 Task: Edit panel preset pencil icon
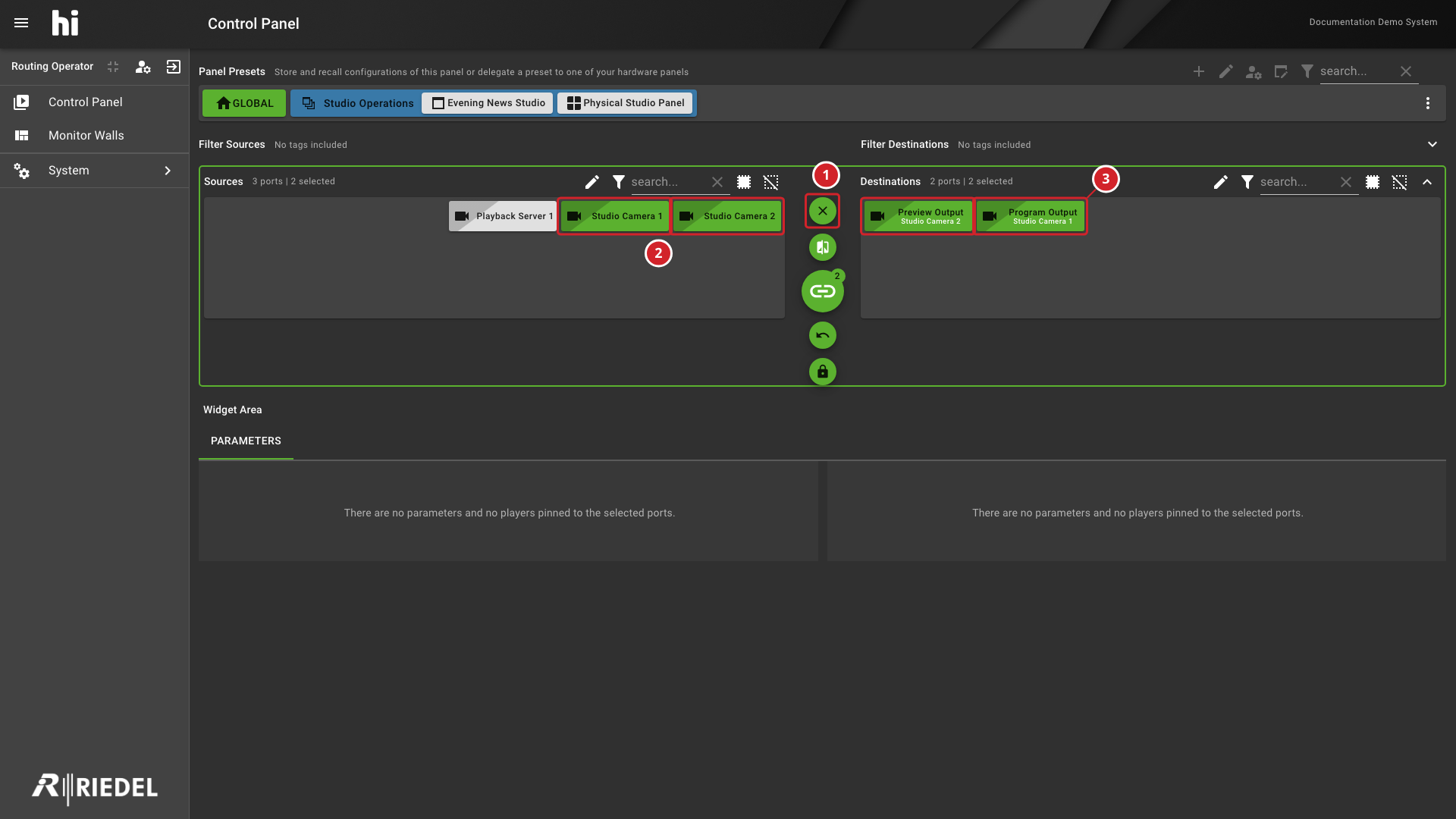point(1226,71)
